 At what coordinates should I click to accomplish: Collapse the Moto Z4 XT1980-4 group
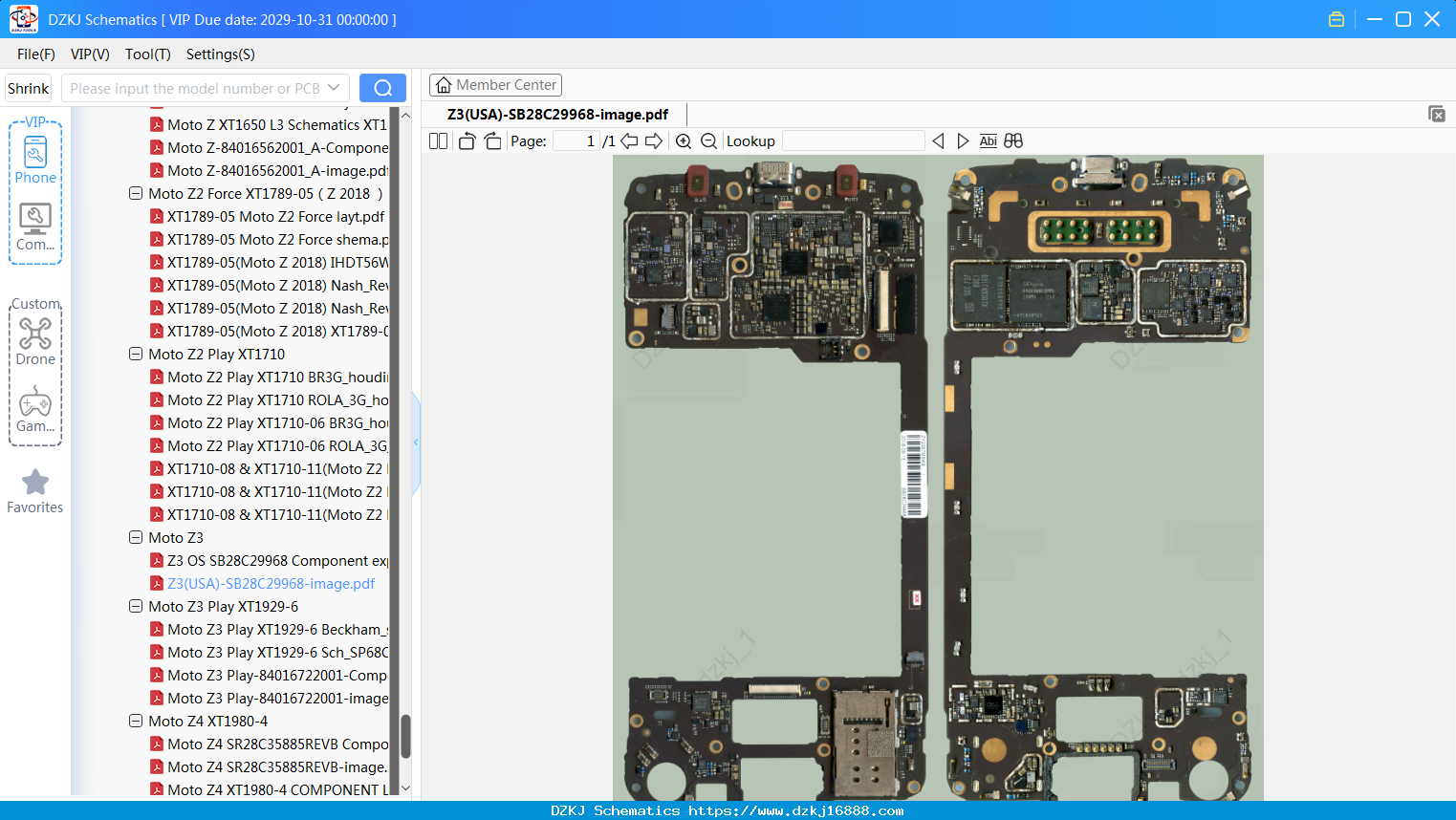tap(136, 722)
